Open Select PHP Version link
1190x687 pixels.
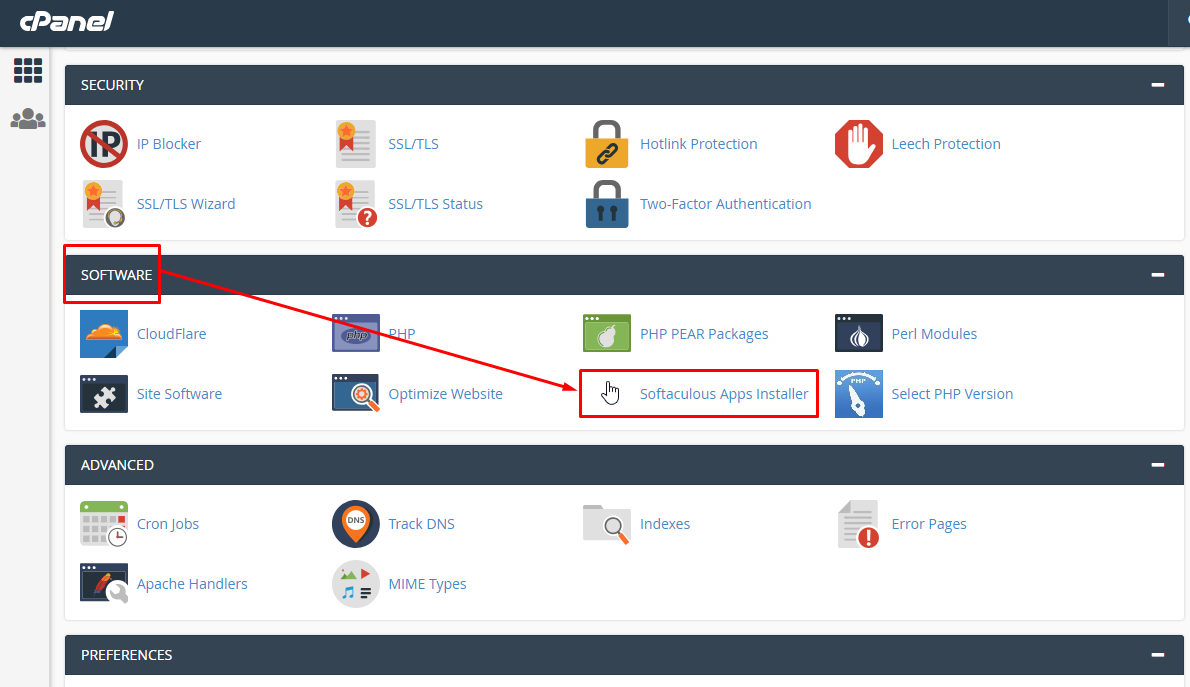pyautogui.click(x=952, y=393)
